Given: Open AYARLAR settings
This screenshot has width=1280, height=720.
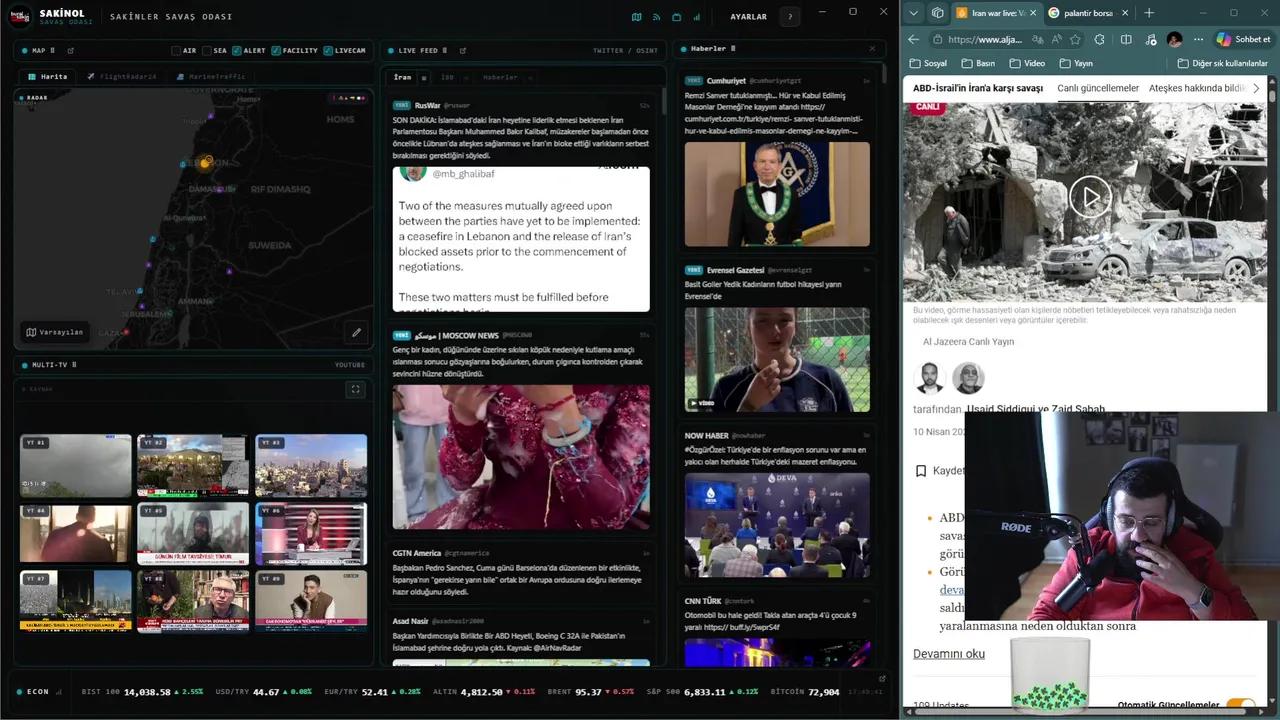Looking at the screenshot, I should 749,17.
